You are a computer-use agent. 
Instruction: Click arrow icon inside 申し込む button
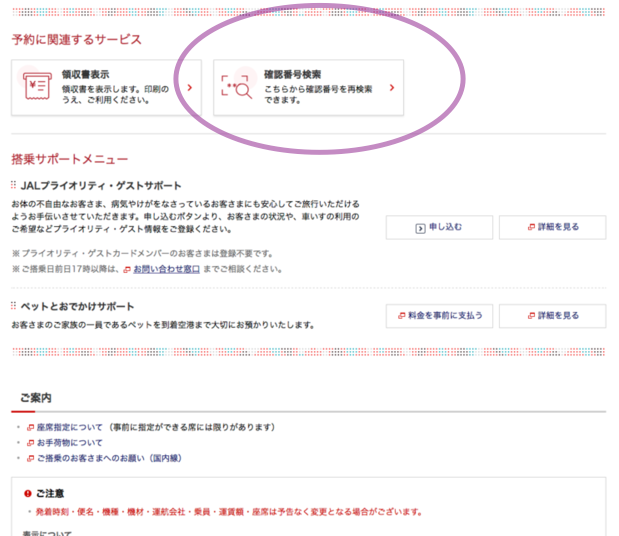coord(420,228)
